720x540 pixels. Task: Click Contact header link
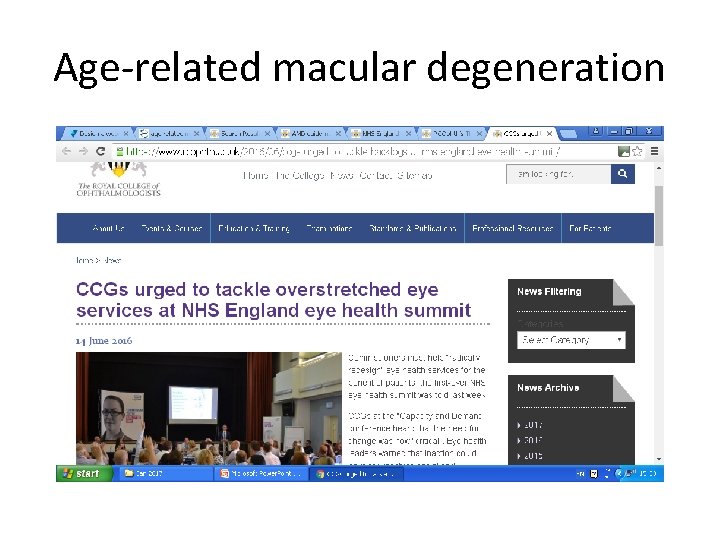[376, 175]
